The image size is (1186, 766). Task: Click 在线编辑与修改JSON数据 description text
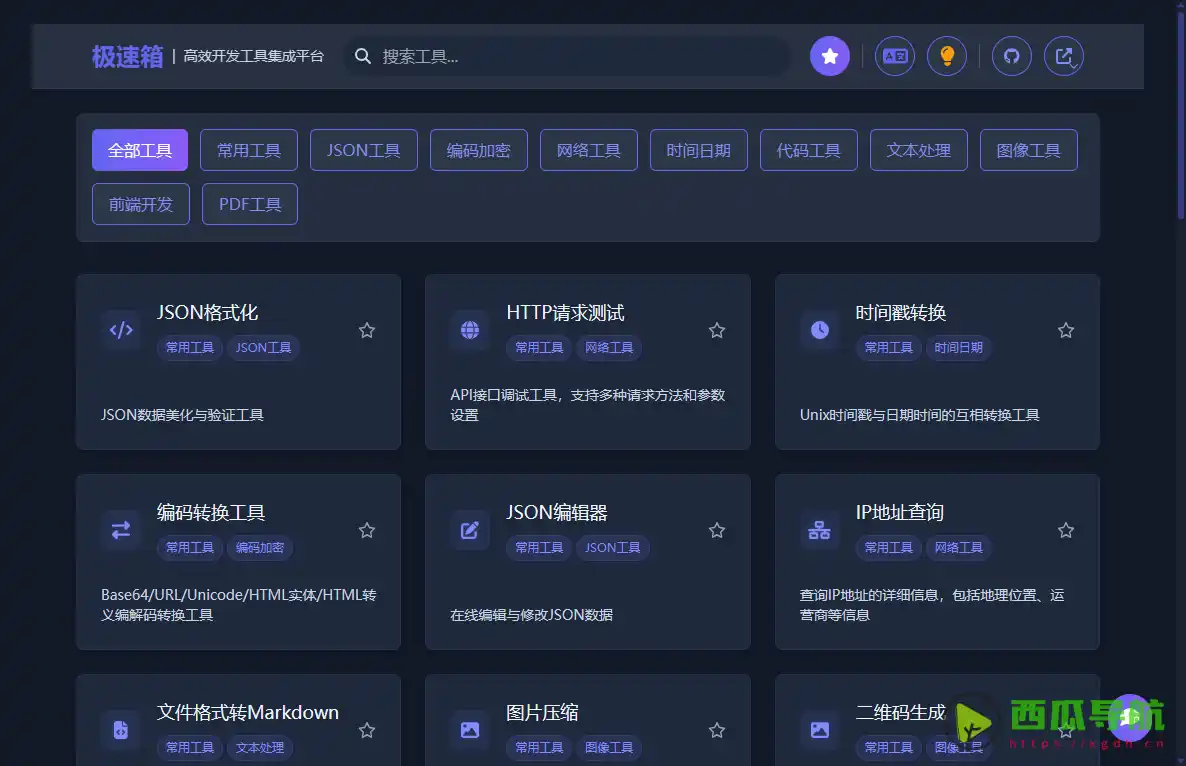[531, 615]
